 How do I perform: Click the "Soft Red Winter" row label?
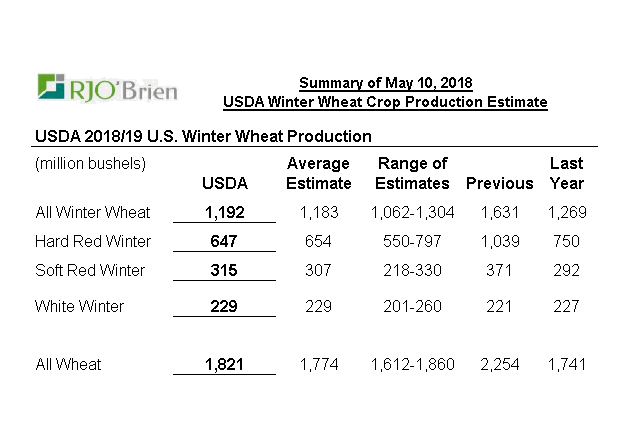point(90,270)
